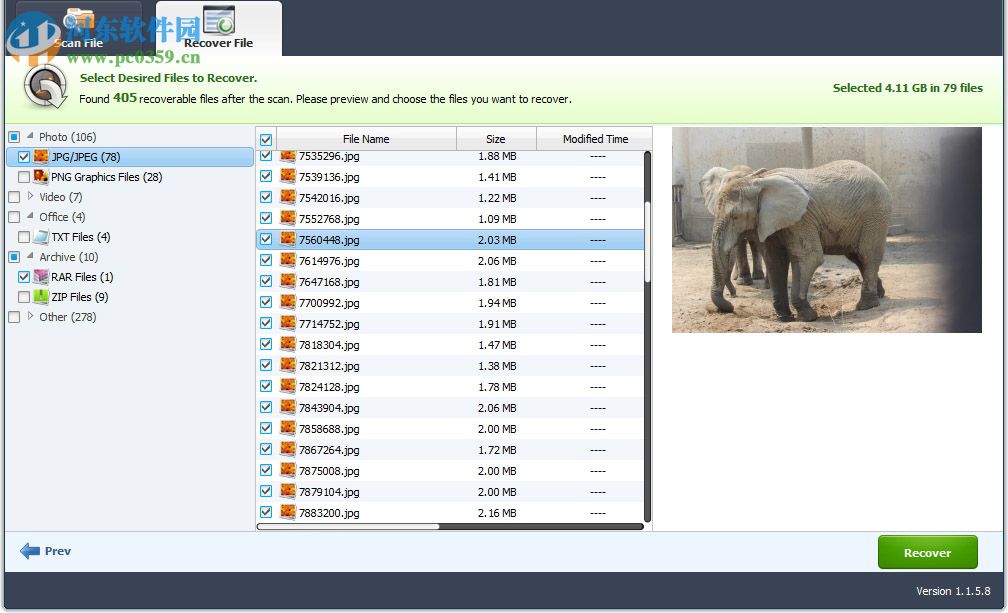The image size is (1008, 613).
Task: Click the image icon beside 7535296.jpg
Action: pyautogui.click(x=288, y=155)
